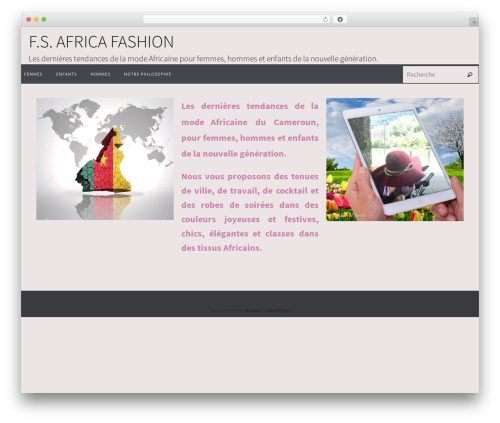500x423 pixels.
Task: Click the search magnifier icon
Action: point(470,75)
